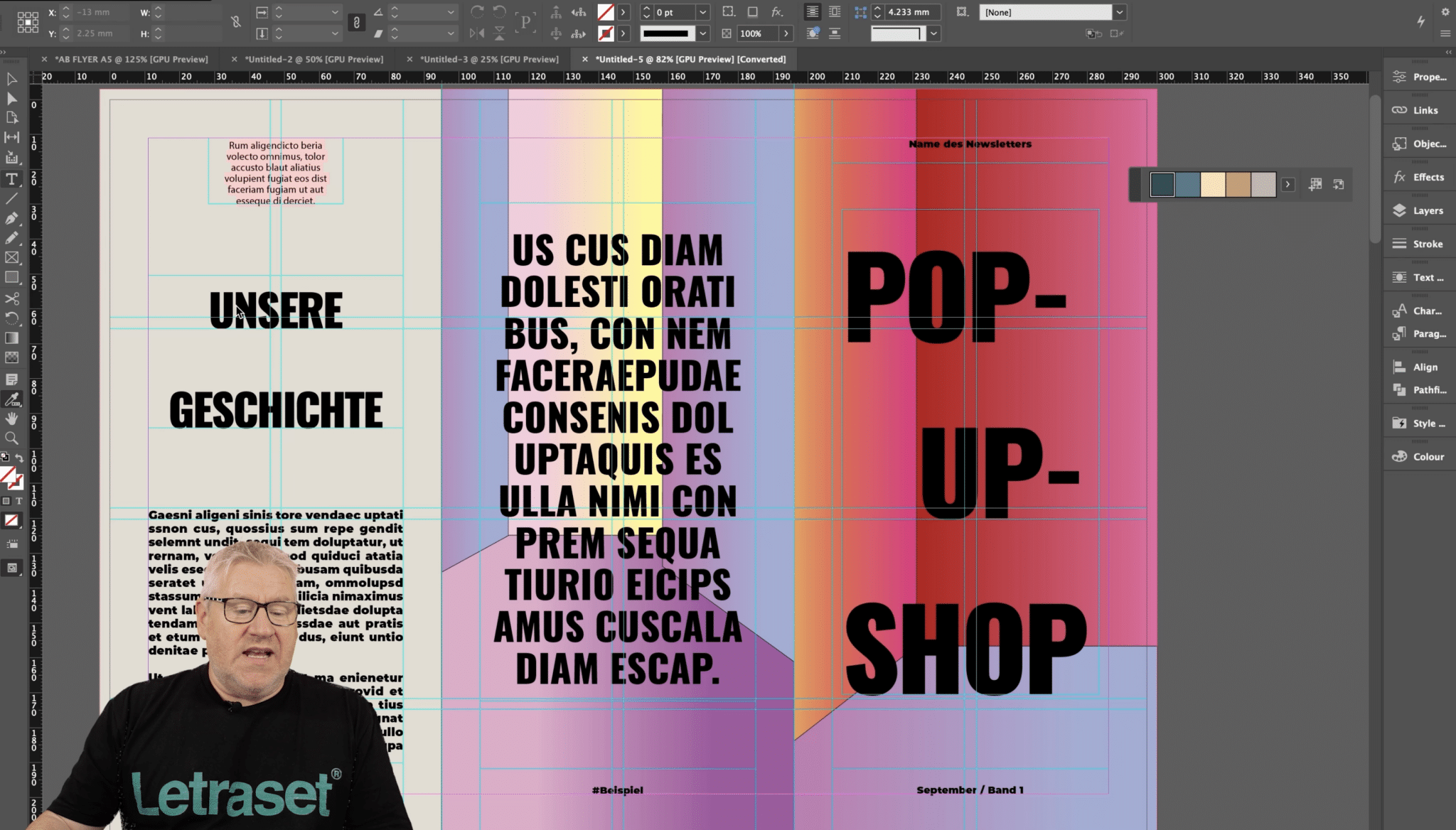The width and height of the screenshot is (1456, 830).
Task: Open the stroke weight dropdown
Action: (x=702, y=33)
